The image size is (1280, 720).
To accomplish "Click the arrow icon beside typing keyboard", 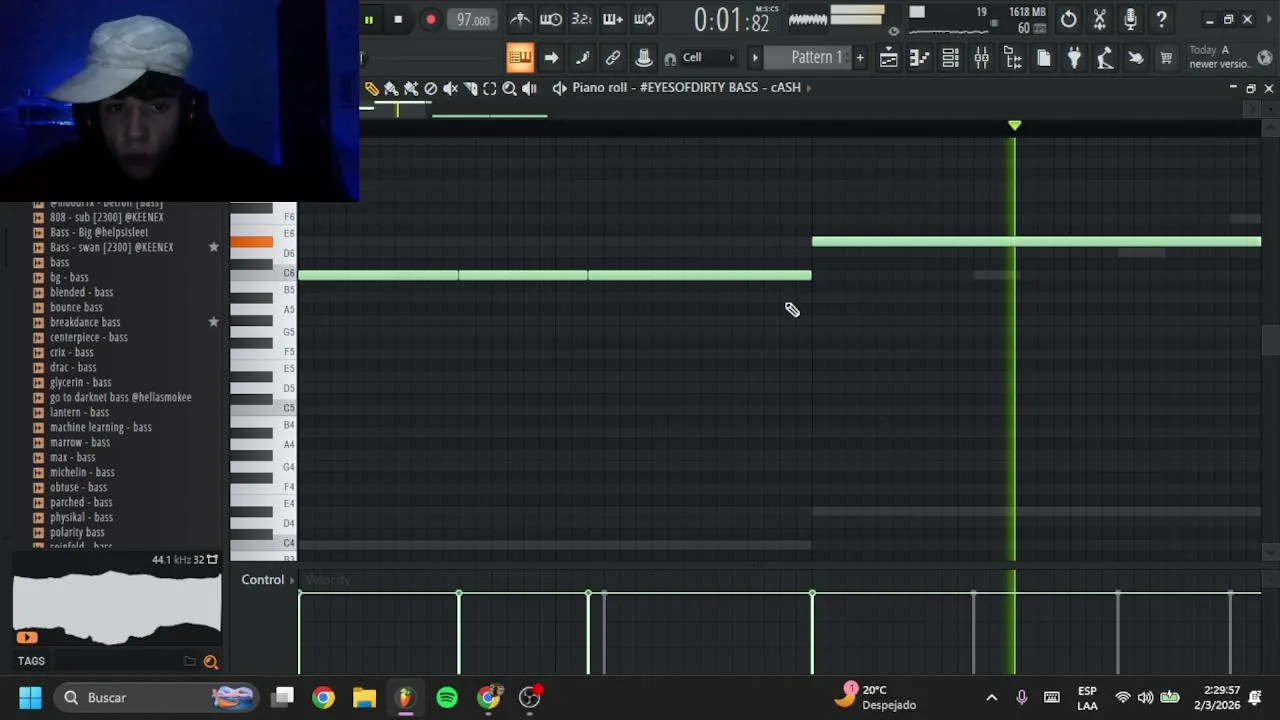I will (x=551, y=58).
